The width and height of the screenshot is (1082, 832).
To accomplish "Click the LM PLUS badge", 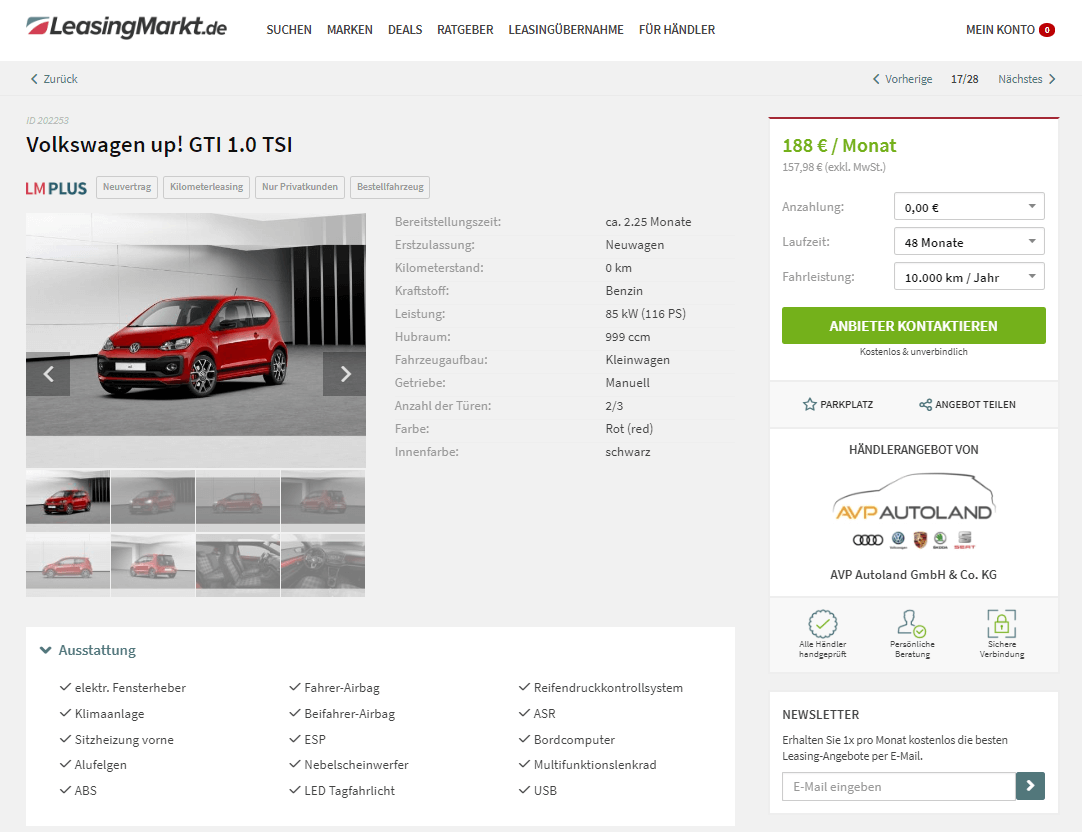I will pos(56,188).
